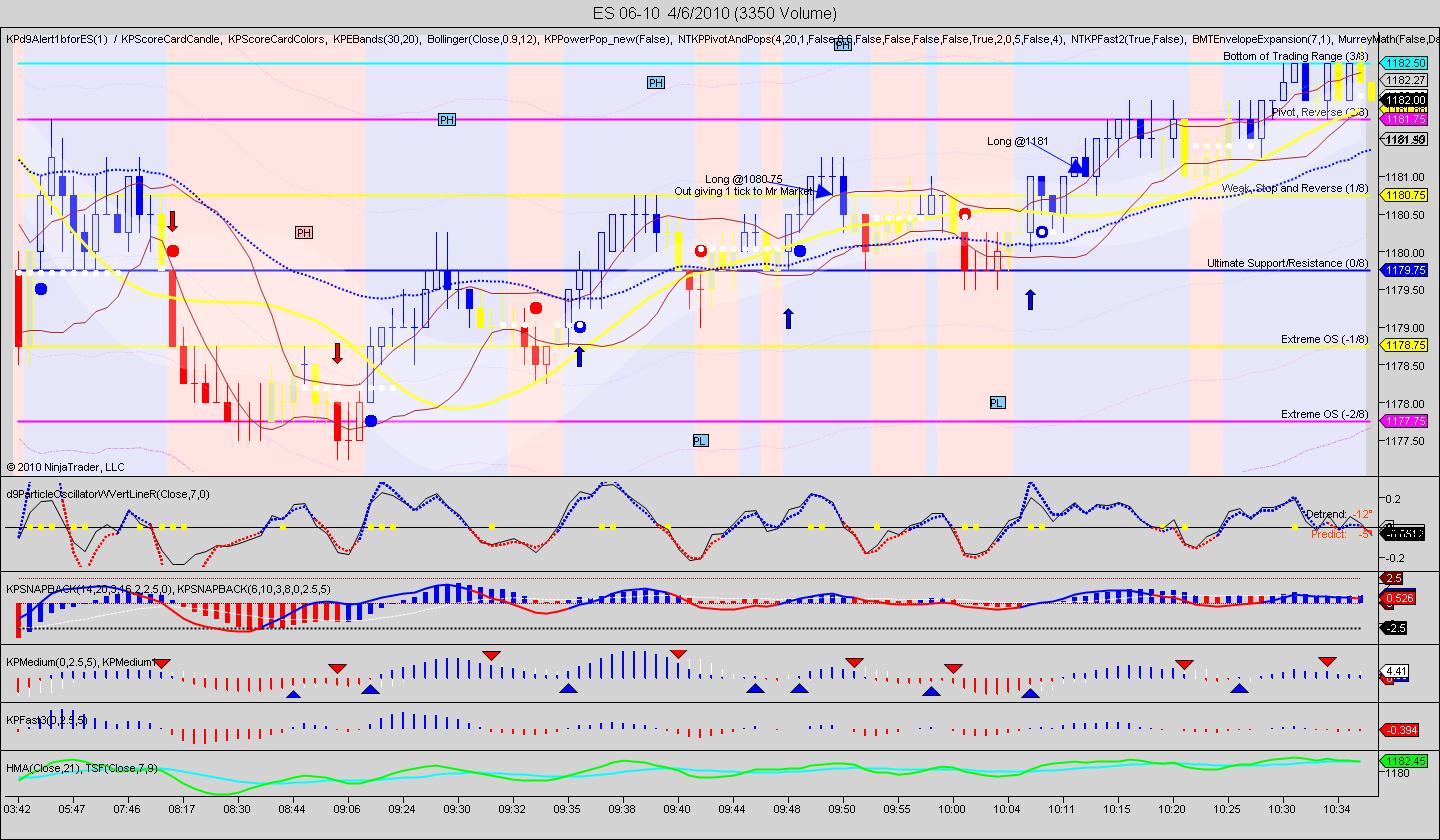Click the white 4.41 KPMedium value marker
This screenshot has width=1440, height=840.
tap(1397, 671)
